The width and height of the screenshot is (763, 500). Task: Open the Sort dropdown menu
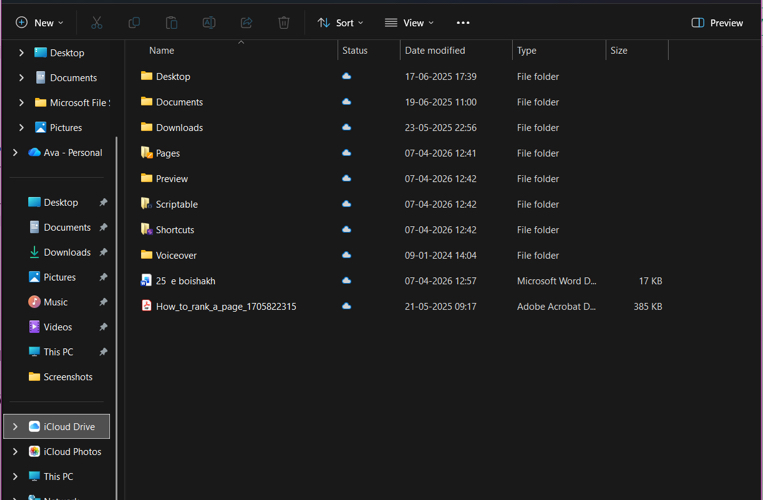340,22
